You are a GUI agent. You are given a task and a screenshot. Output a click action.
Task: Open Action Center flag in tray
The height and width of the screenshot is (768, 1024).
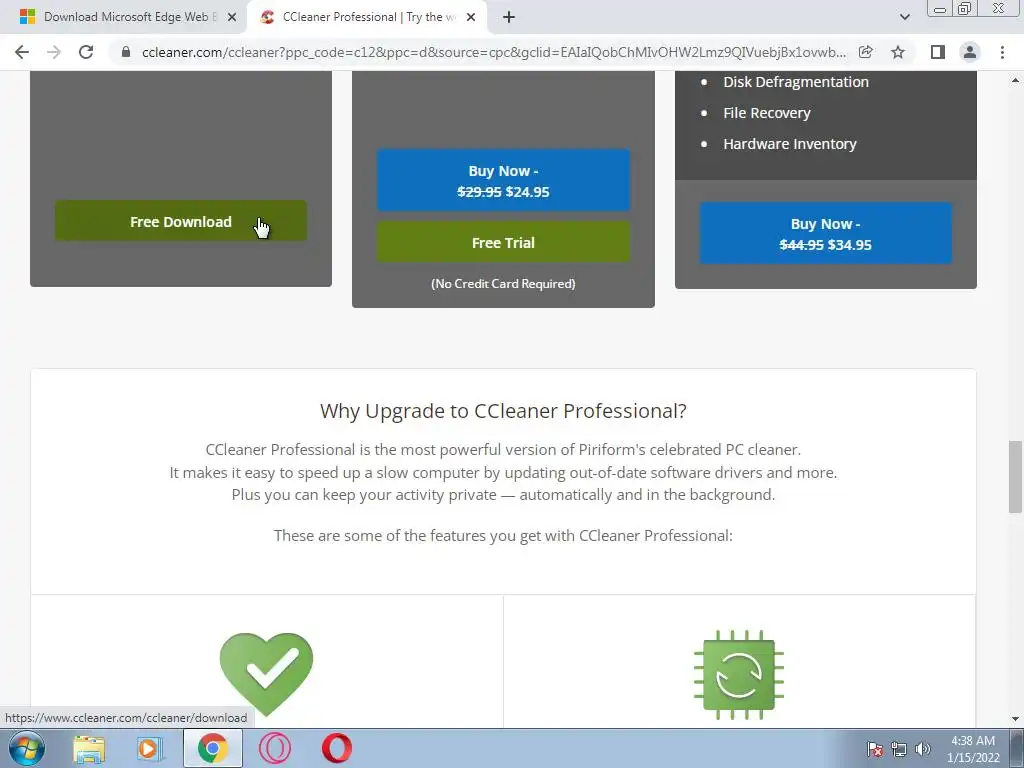875,749
